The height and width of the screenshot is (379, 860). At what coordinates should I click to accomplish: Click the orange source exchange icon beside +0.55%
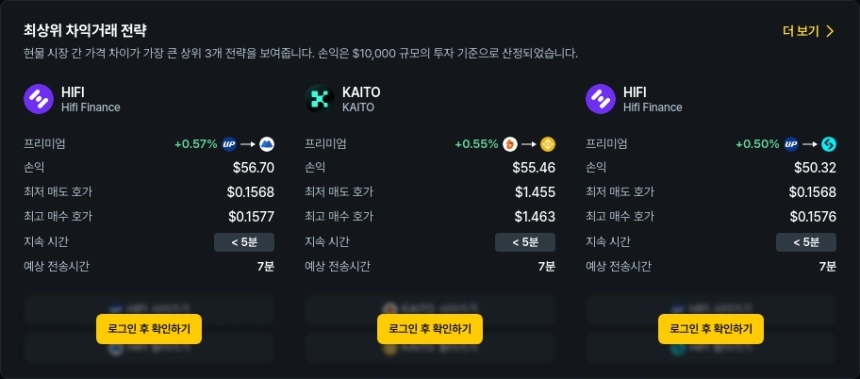tap(511, 144)
